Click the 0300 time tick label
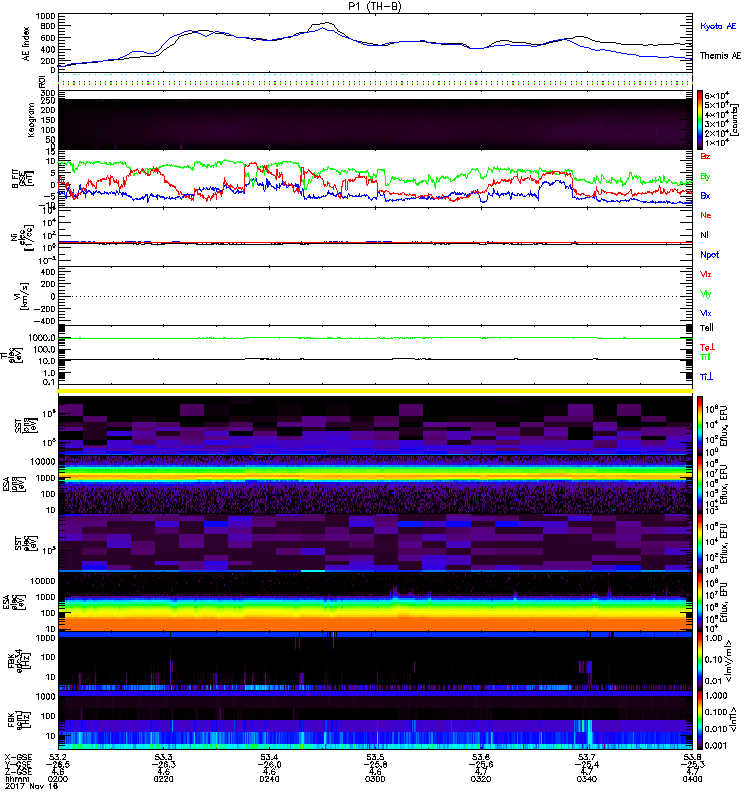The width and height of the screenshot is (750, 800). click(x=375, y=779)
